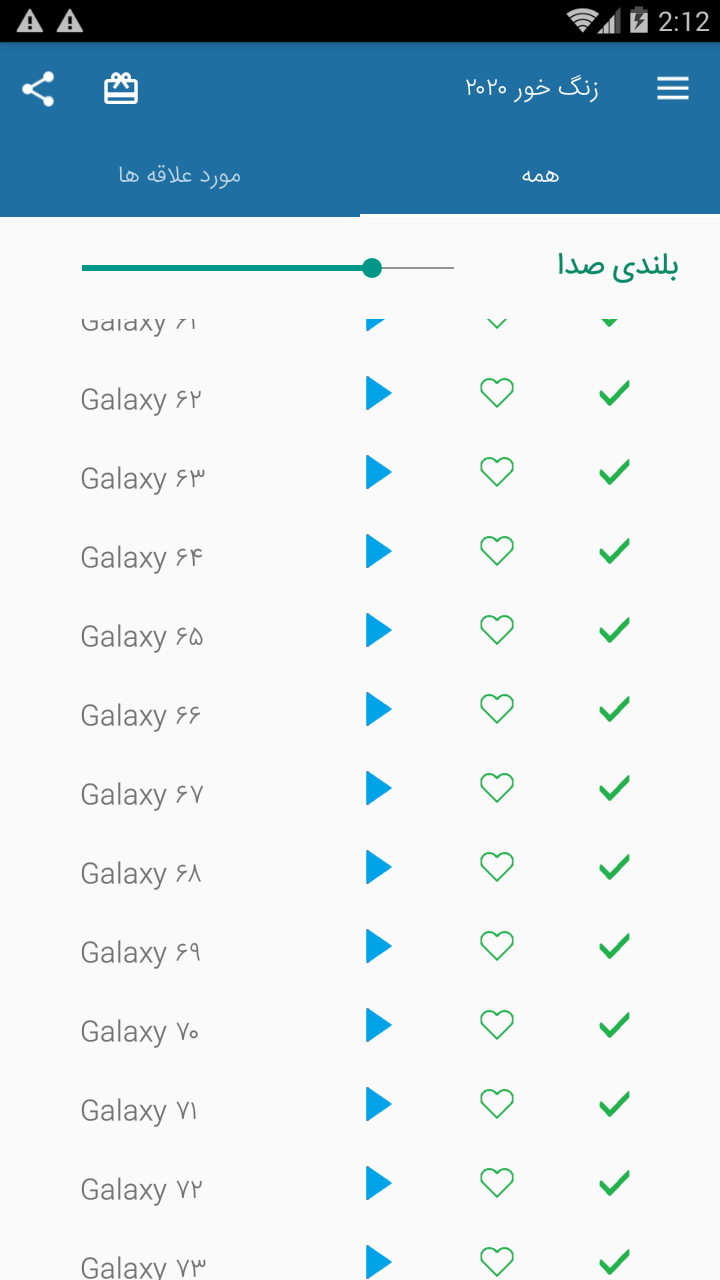Screen dimensions: 720x1280
Task: Favorite Galaxy ۶۳ with the heart icon
Action: tap(497, 472)
